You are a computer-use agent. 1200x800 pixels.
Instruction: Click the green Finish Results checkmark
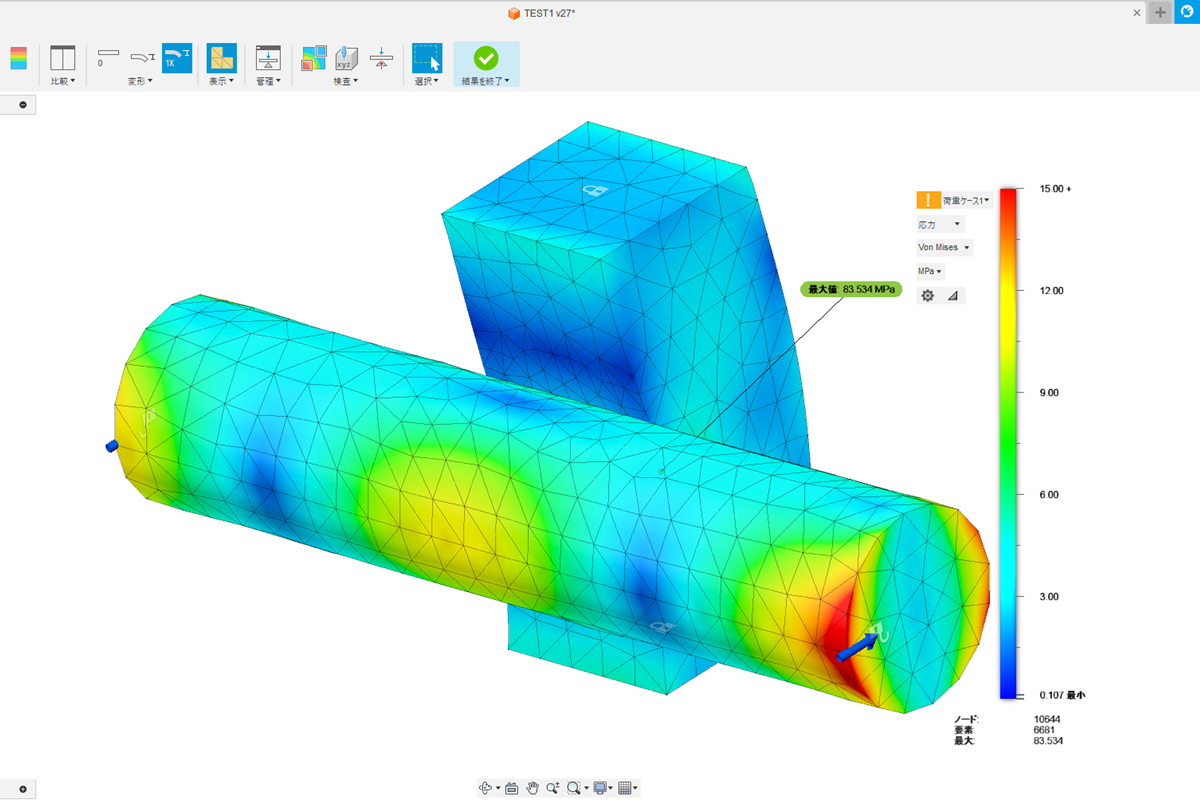(486, 58)
